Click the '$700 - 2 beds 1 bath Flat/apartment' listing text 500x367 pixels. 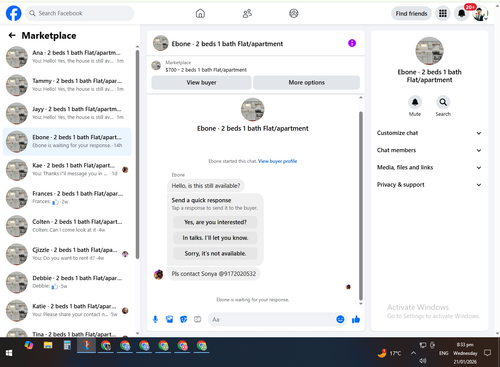point(206,70)
